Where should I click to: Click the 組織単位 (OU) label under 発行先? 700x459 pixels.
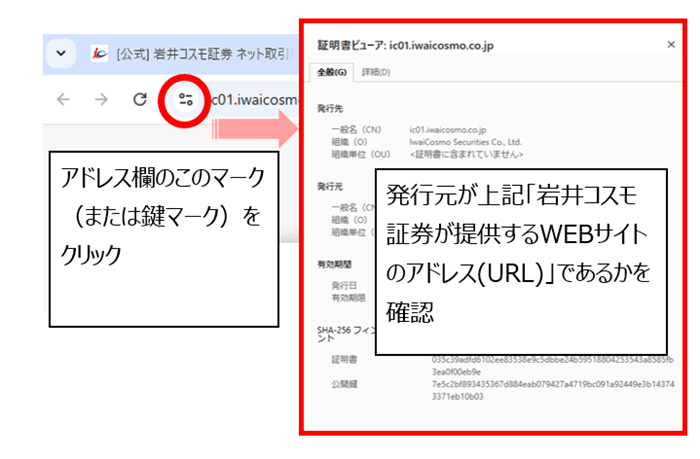pos(361,154)
